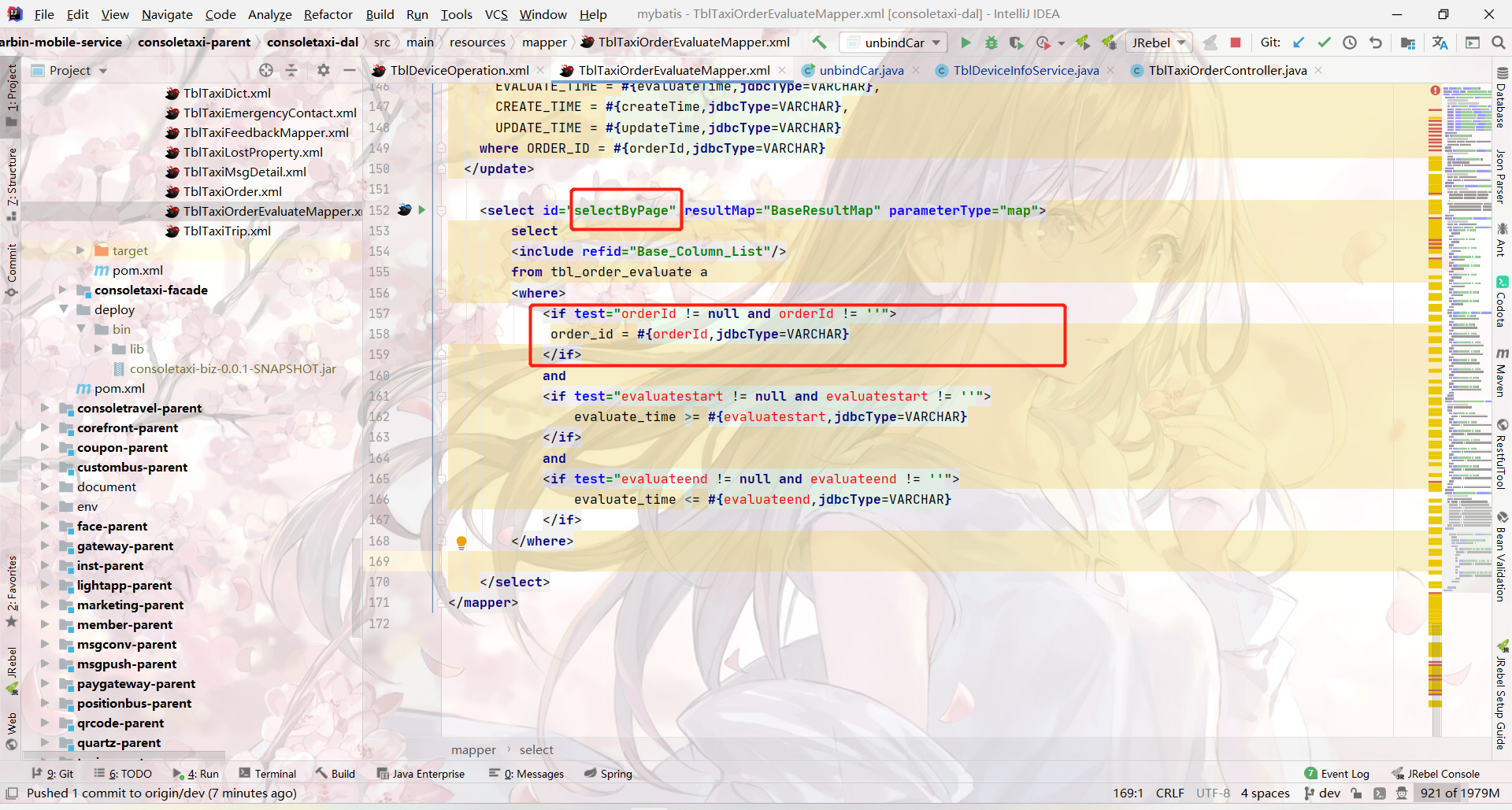Click the green Run button in toolbar
1512x810 pixels.
pyautogui.click(x=965, y=43)
